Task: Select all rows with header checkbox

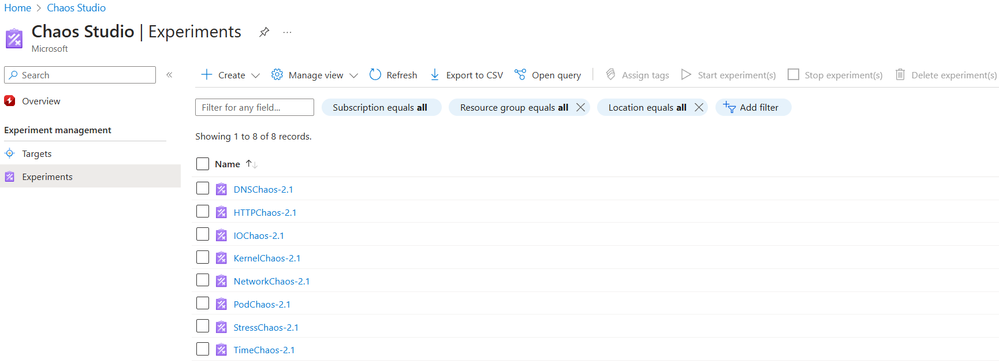Action: tap(203, 164)
